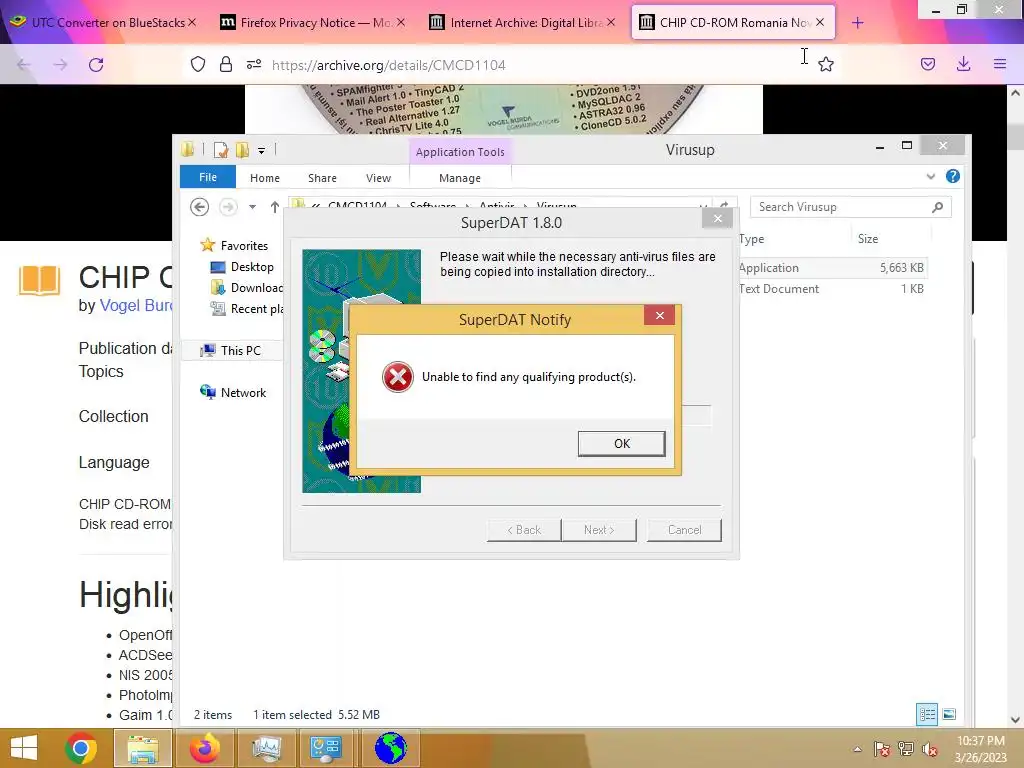
Task: Select Desktop in navigation pane
Action: click(x=242, y=266)
